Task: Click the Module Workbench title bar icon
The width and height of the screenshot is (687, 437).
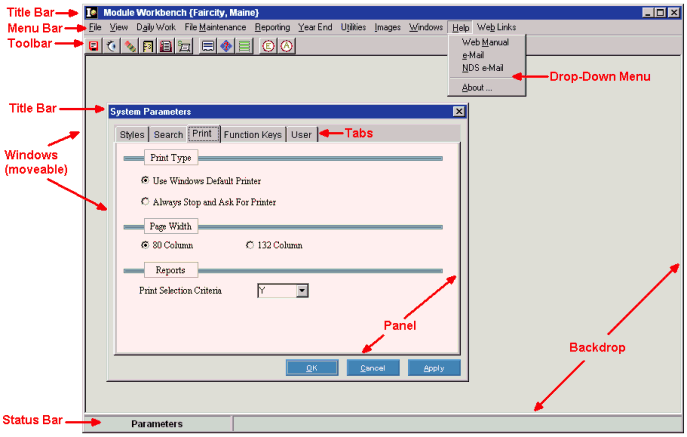Action: point(92,11)
